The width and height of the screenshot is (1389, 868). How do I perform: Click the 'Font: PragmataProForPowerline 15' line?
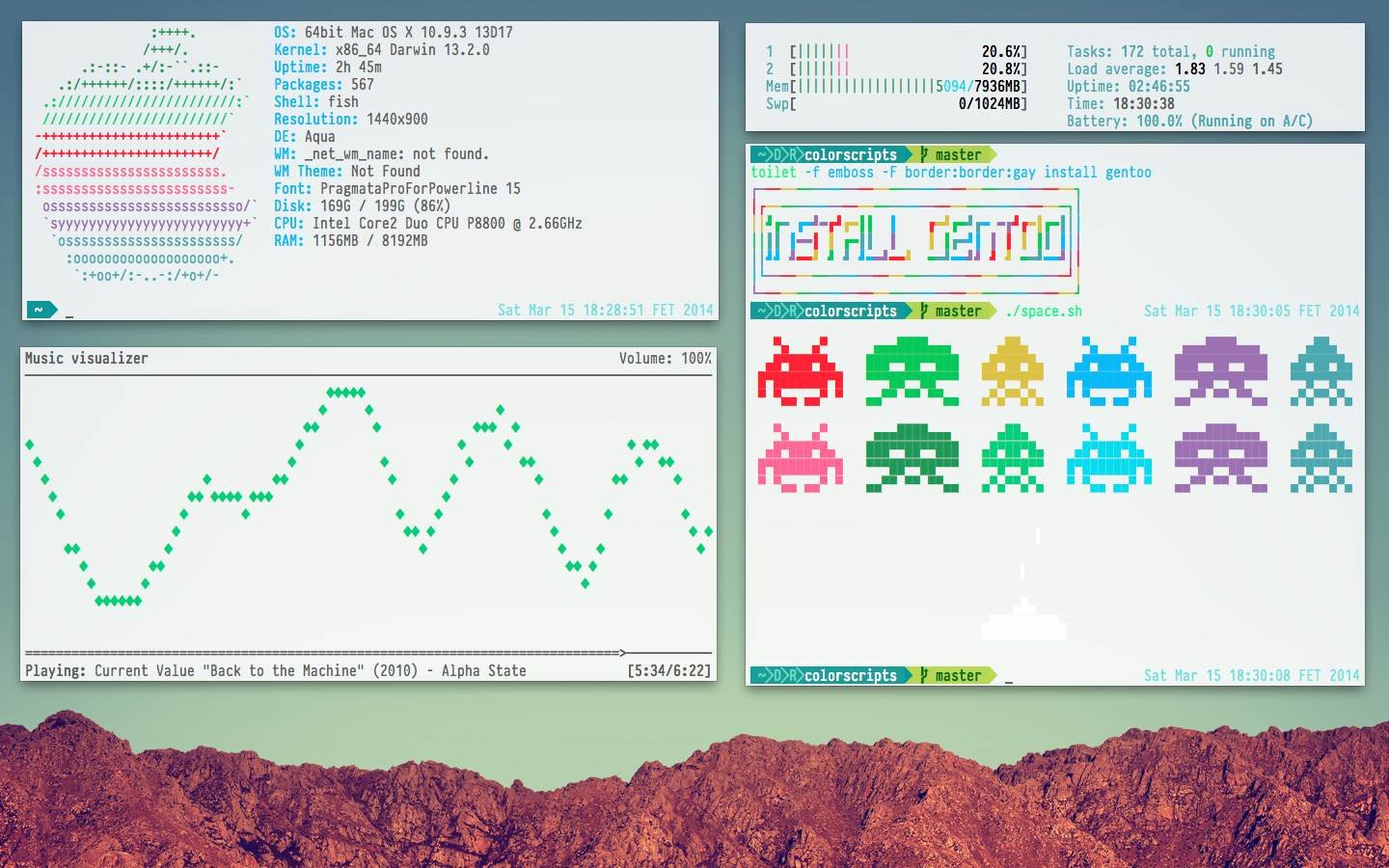[x=397, y=188]
